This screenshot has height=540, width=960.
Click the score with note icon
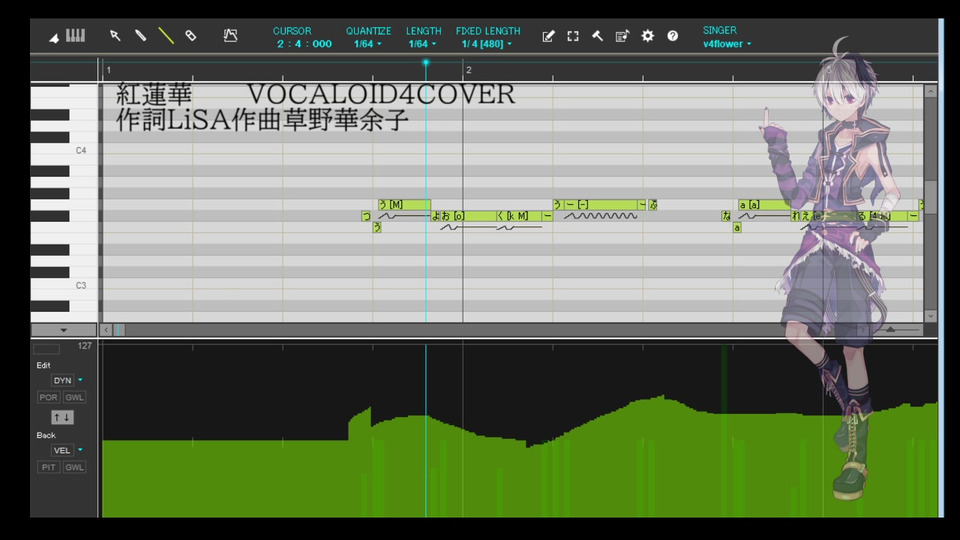(x=623, y=36)
